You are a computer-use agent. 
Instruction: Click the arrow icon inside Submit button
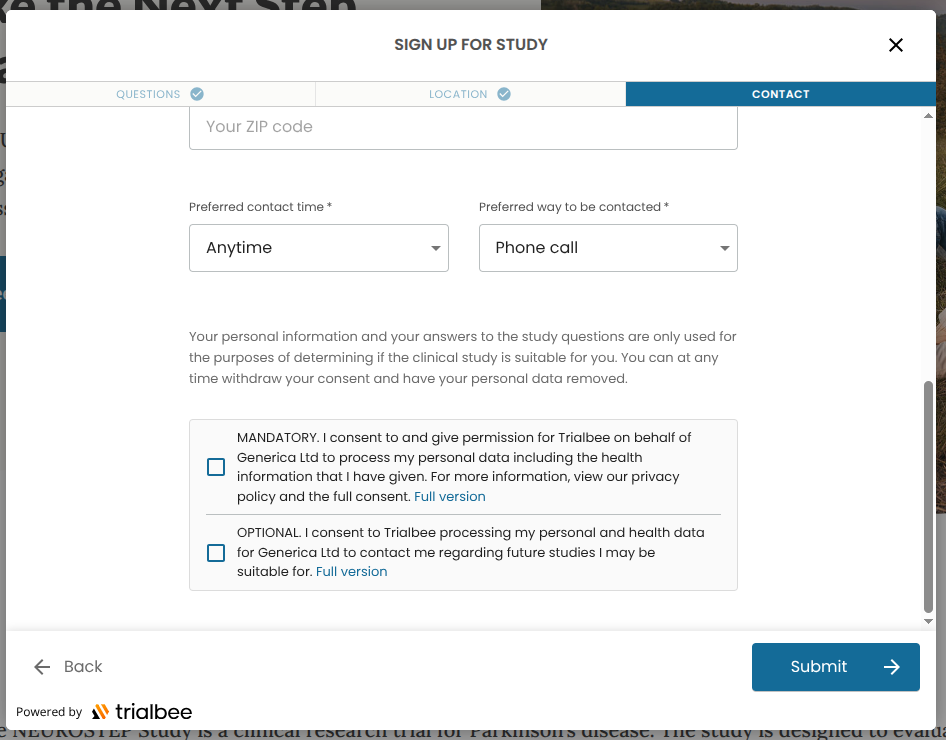coord(892,667)
